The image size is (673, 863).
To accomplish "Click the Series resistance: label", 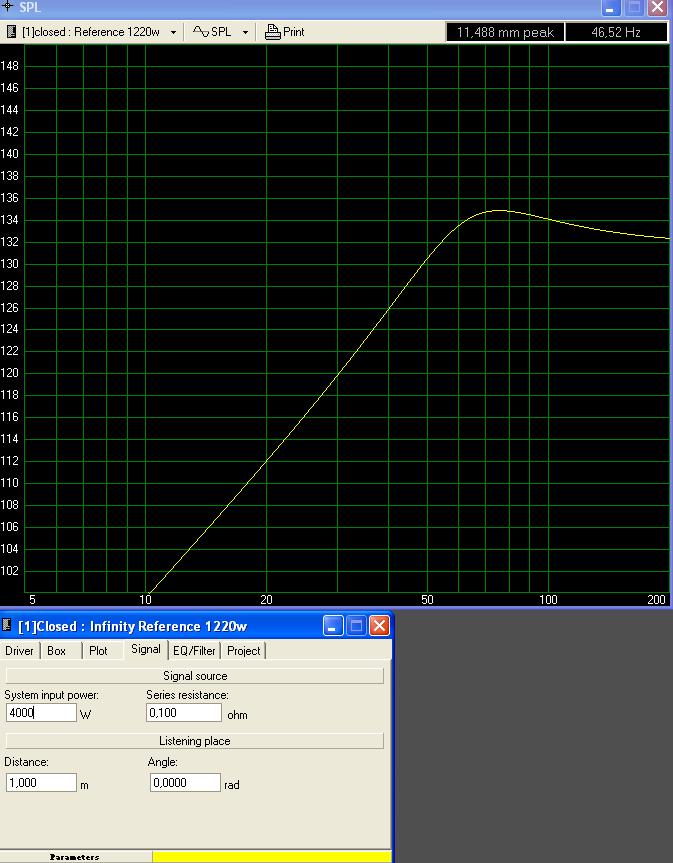I will tap(187, 695).
